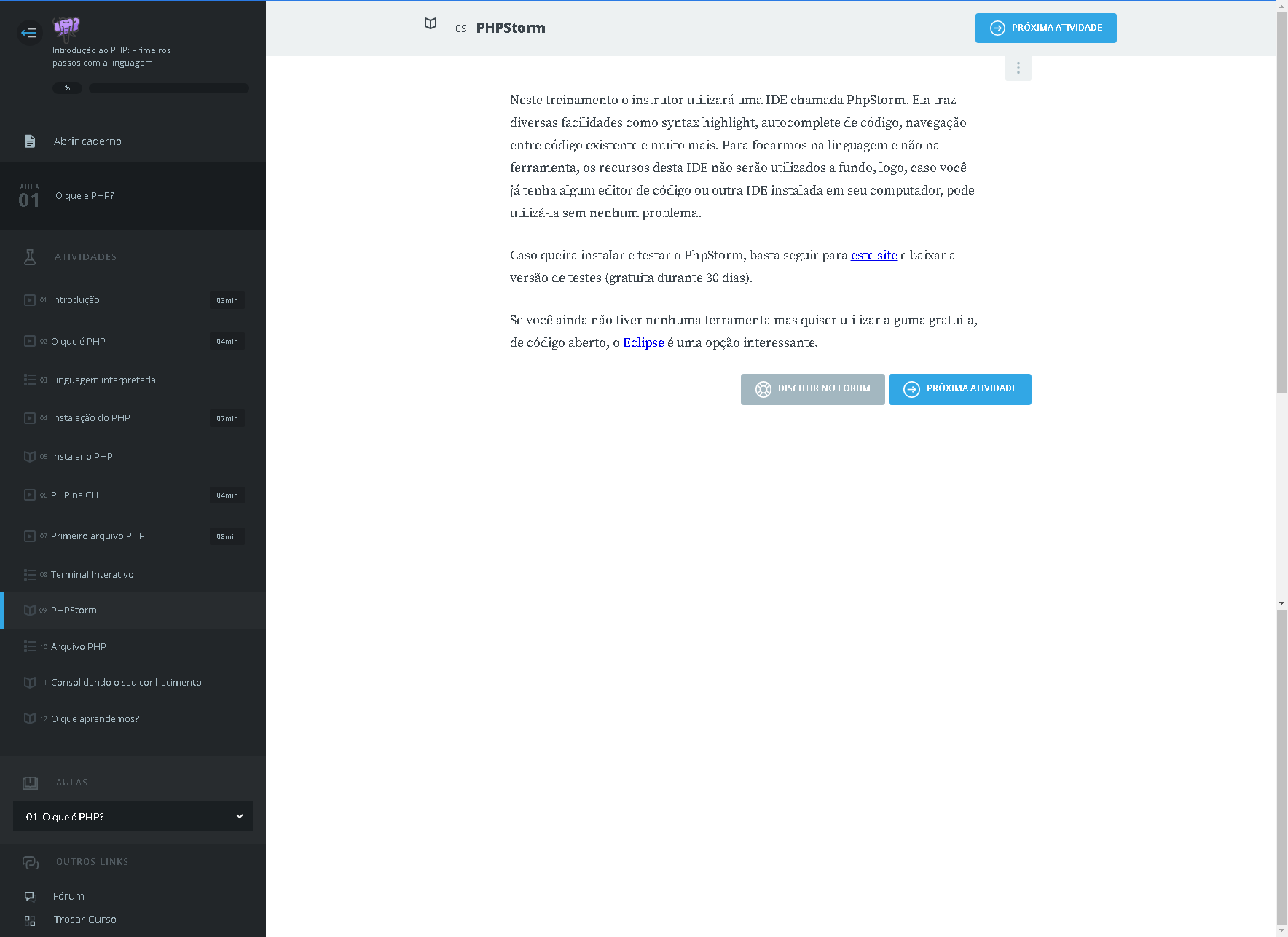Click the list icon next to Linguagem interpretada
Viewport: 1288px width, 937px height.
[x=30, y=380]
